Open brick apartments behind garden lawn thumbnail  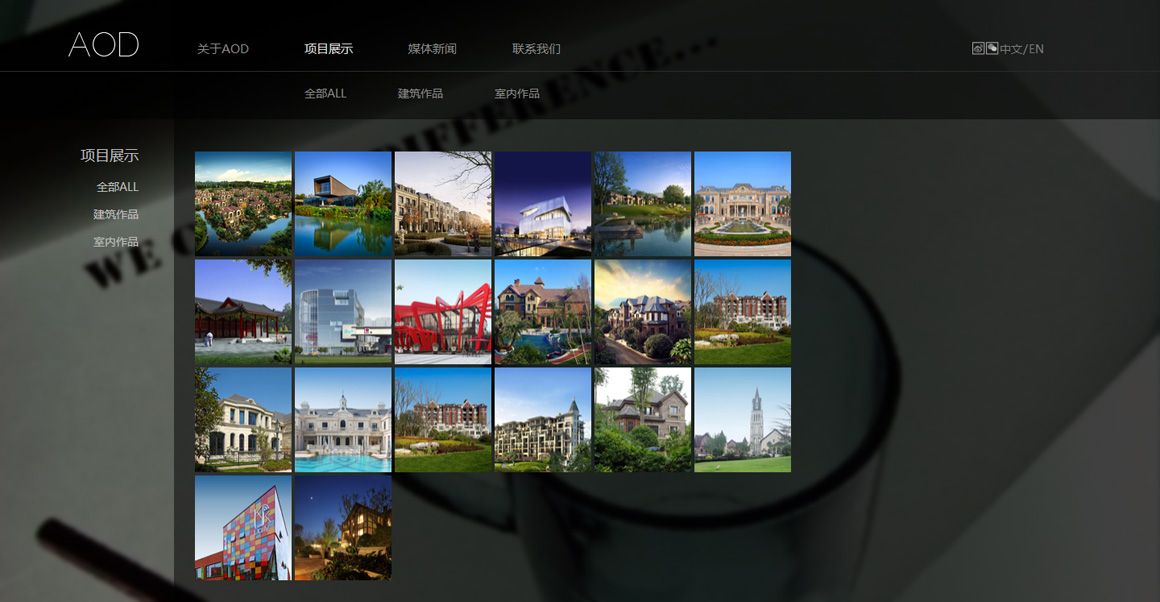[443, 420]
